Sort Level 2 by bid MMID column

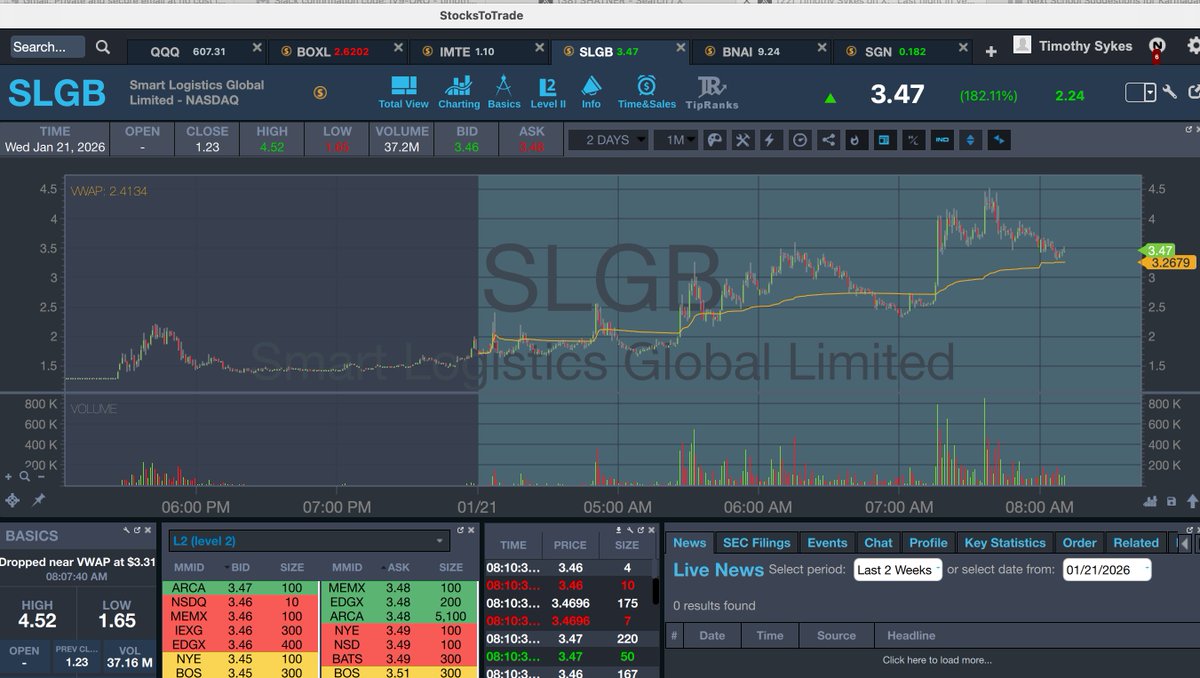coord(189,566)
